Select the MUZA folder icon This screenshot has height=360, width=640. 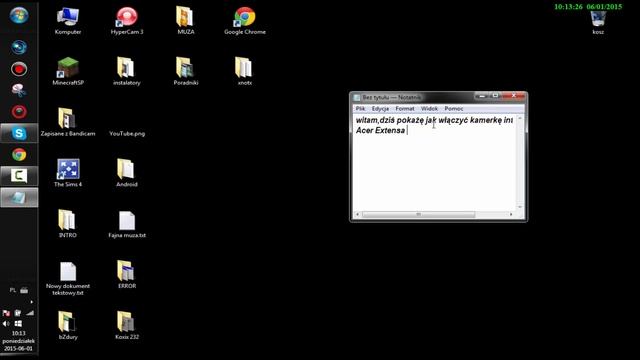[x=186, y=21]
